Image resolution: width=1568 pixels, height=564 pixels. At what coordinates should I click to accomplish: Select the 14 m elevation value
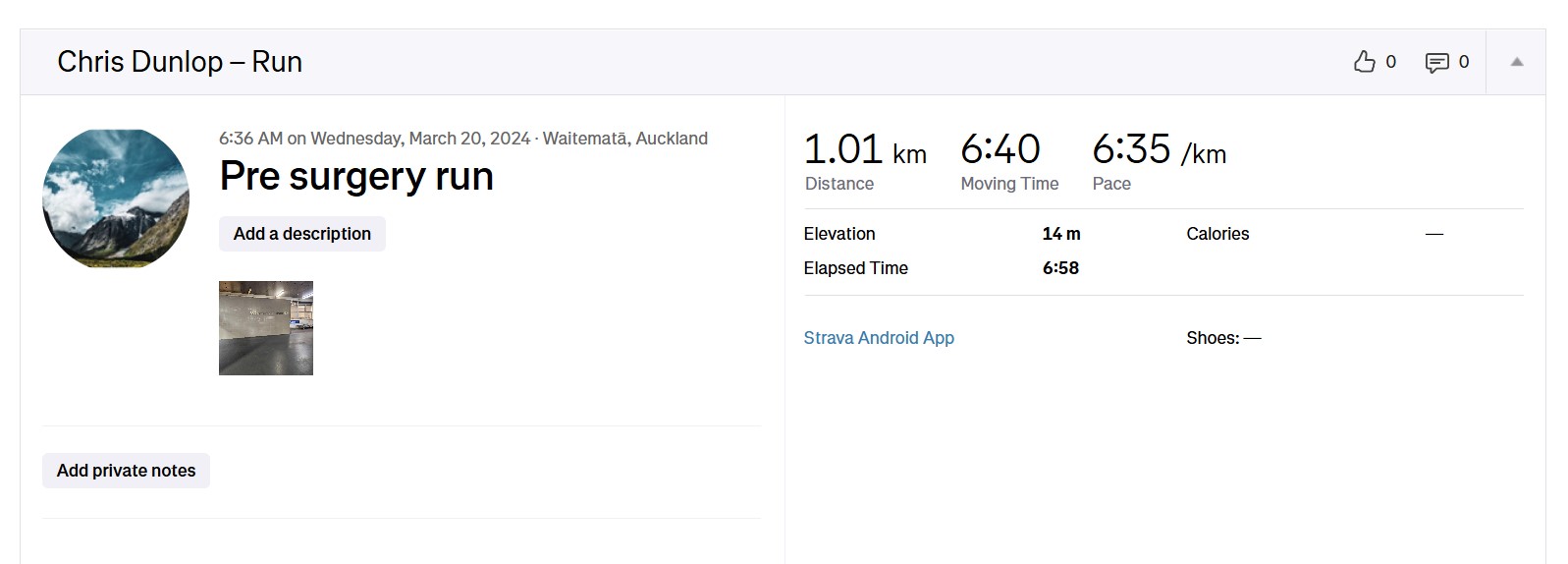click(x=1060, y=234)
